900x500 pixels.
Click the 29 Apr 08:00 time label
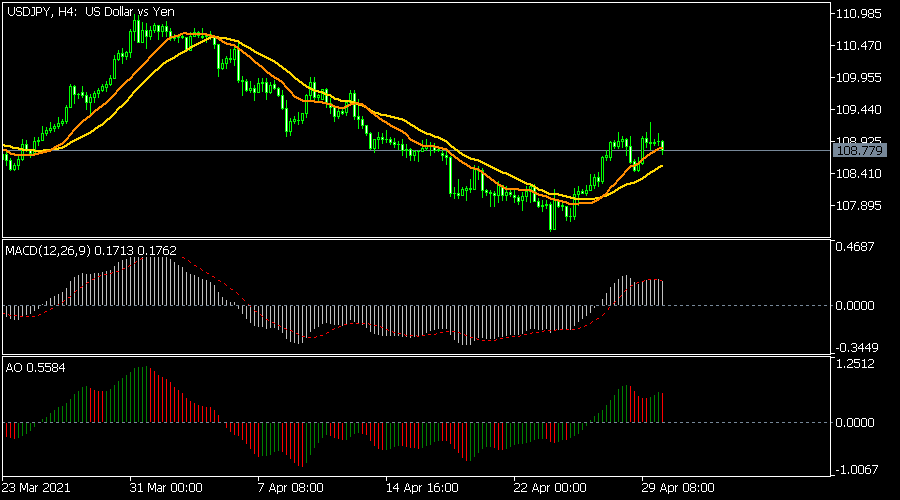pos(677,488)
